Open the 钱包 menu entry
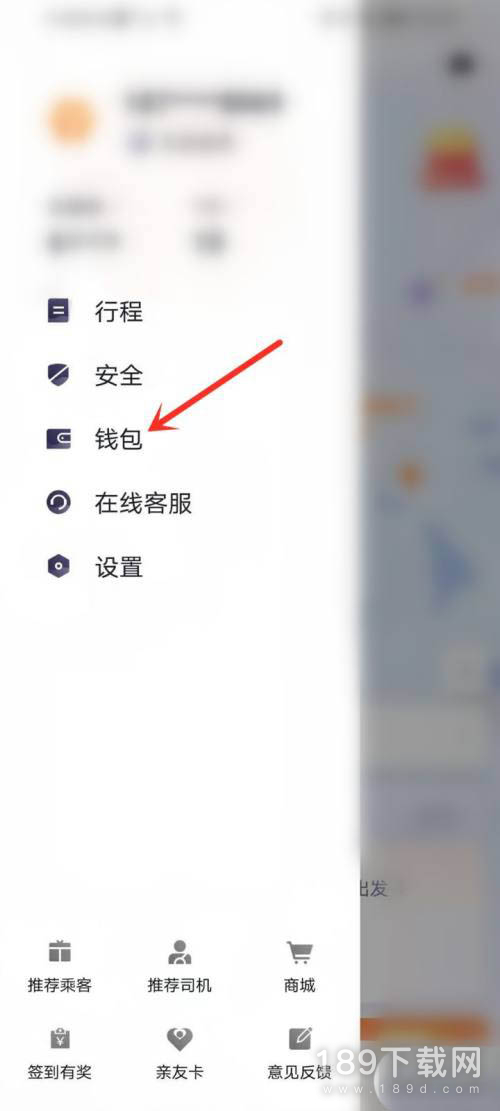 point(119,439)
